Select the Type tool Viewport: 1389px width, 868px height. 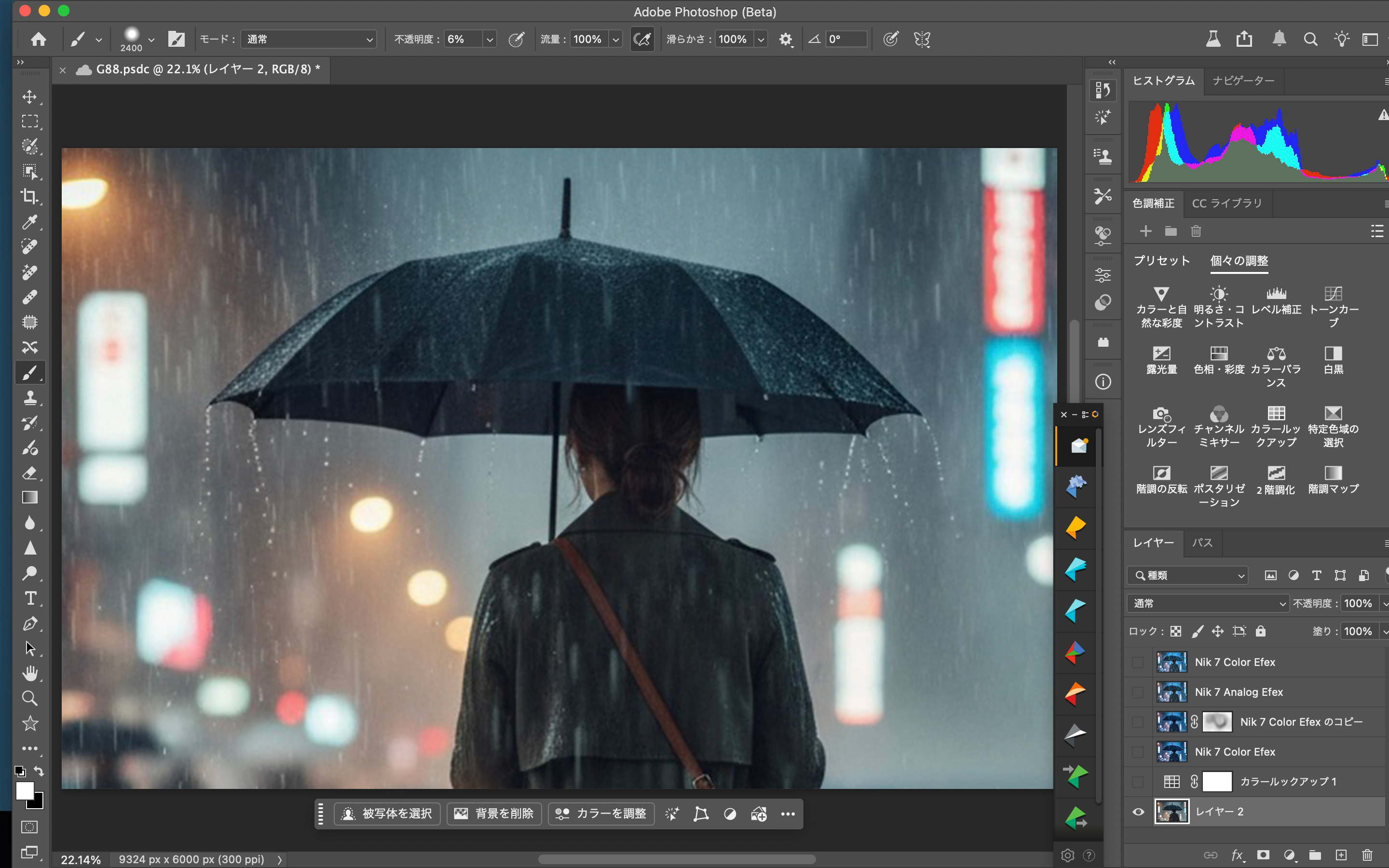click(x=30, y=598)
